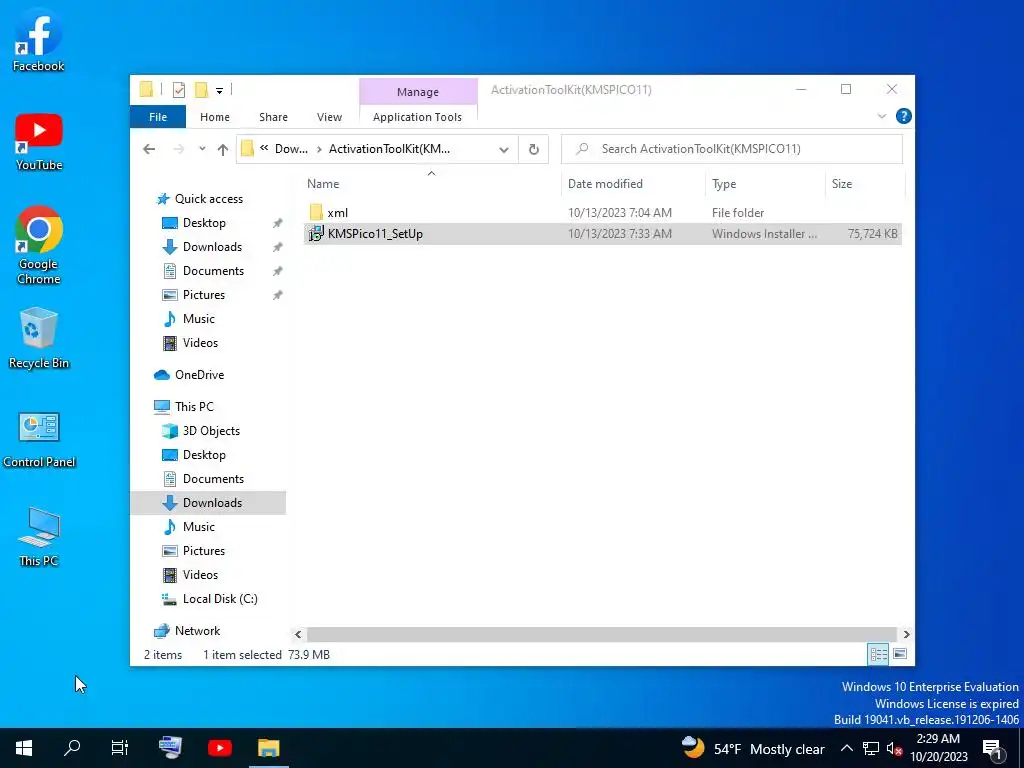Open the Application Tools tab
The width and height of the screenshot is (1024, 768).
pyautogui.click(x=417, y=117)
